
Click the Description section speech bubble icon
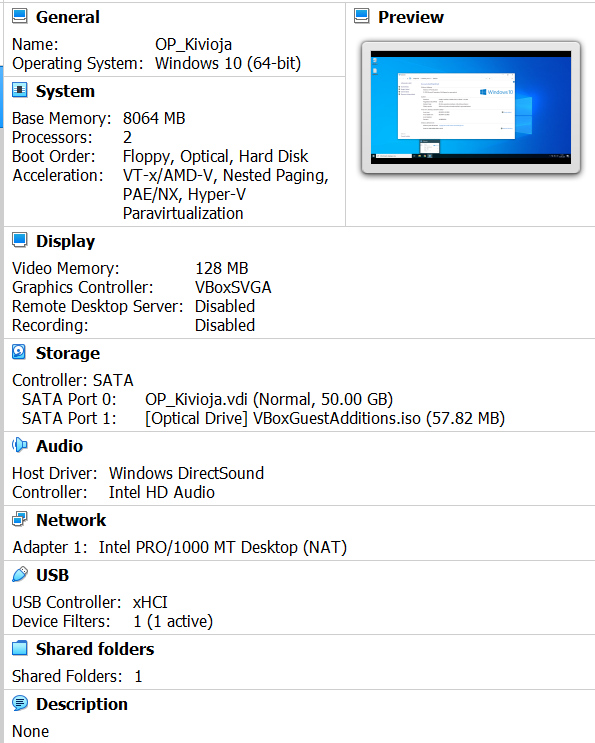coord(19,703)
